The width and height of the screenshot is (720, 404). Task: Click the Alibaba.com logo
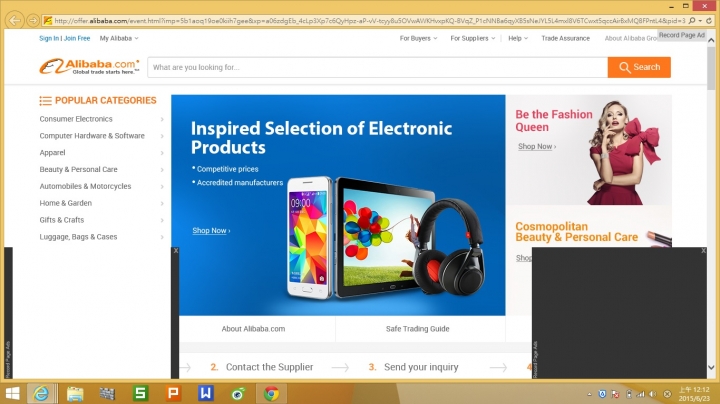click(x=89, y=67)
